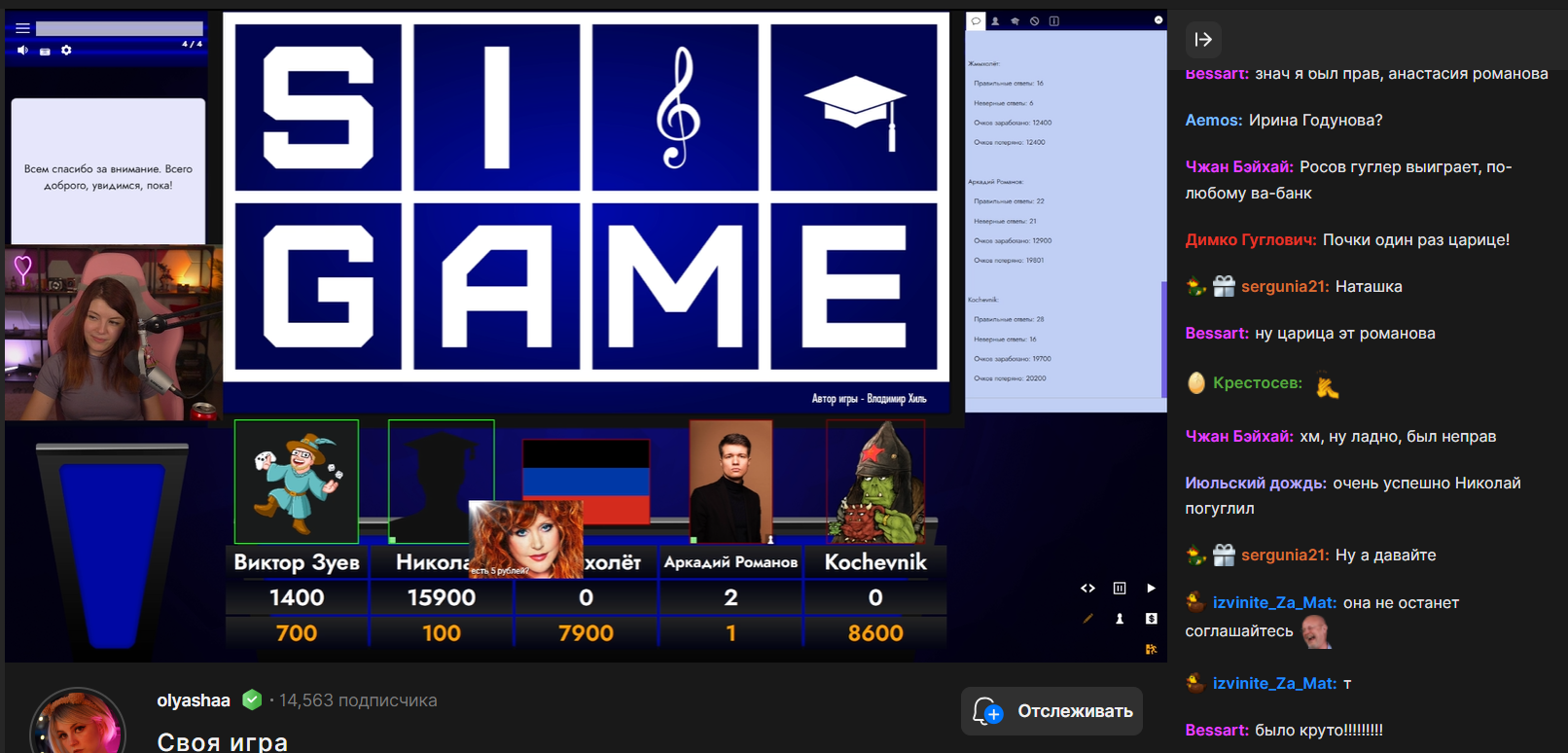Viewport: 1568px width, 753px height.
Task: Click the game progress bar at top left
Action: pyautogui.click(x=119, y=29)
